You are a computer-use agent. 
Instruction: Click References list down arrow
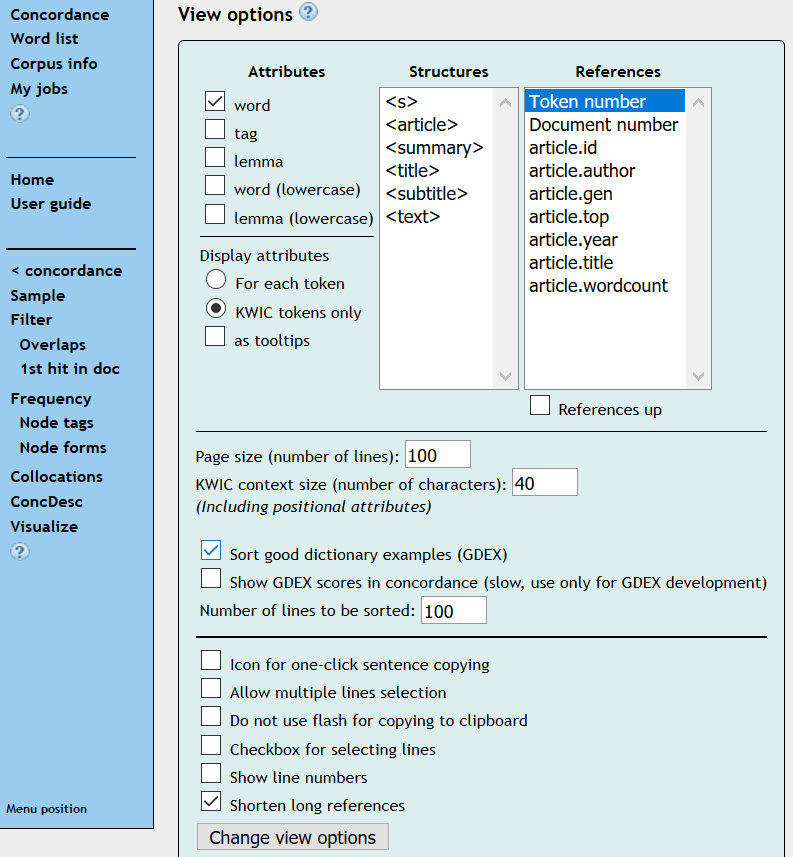point(698,376)
